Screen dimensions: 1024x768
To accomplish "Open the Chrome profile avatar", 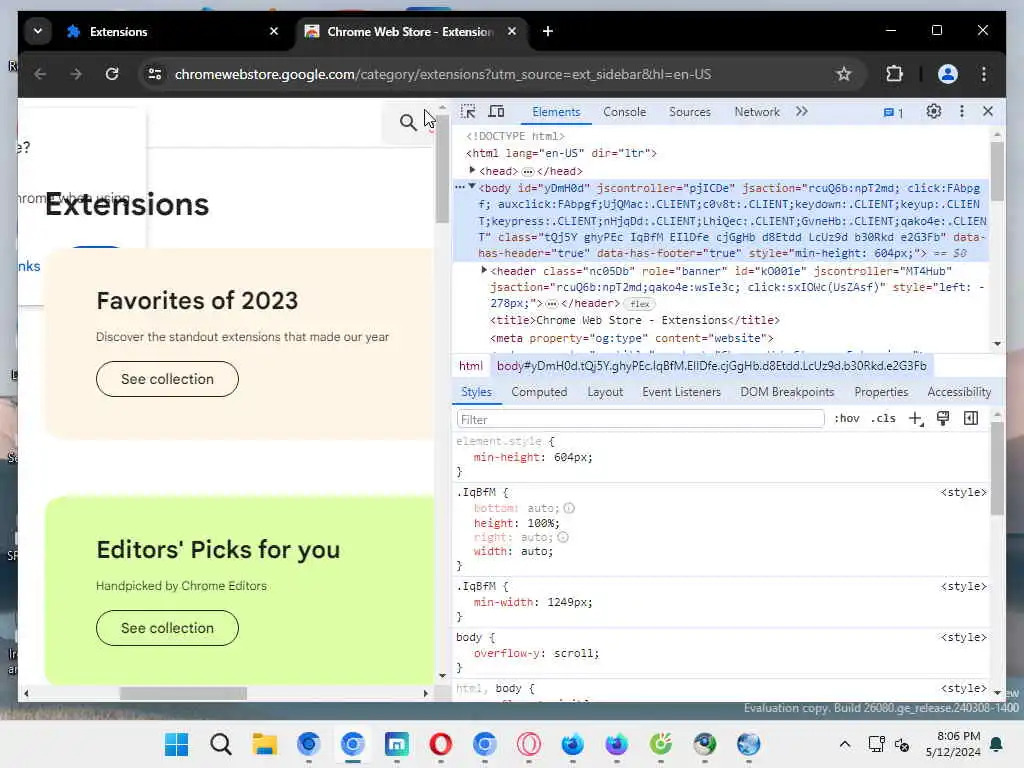I will click(948, 74).
